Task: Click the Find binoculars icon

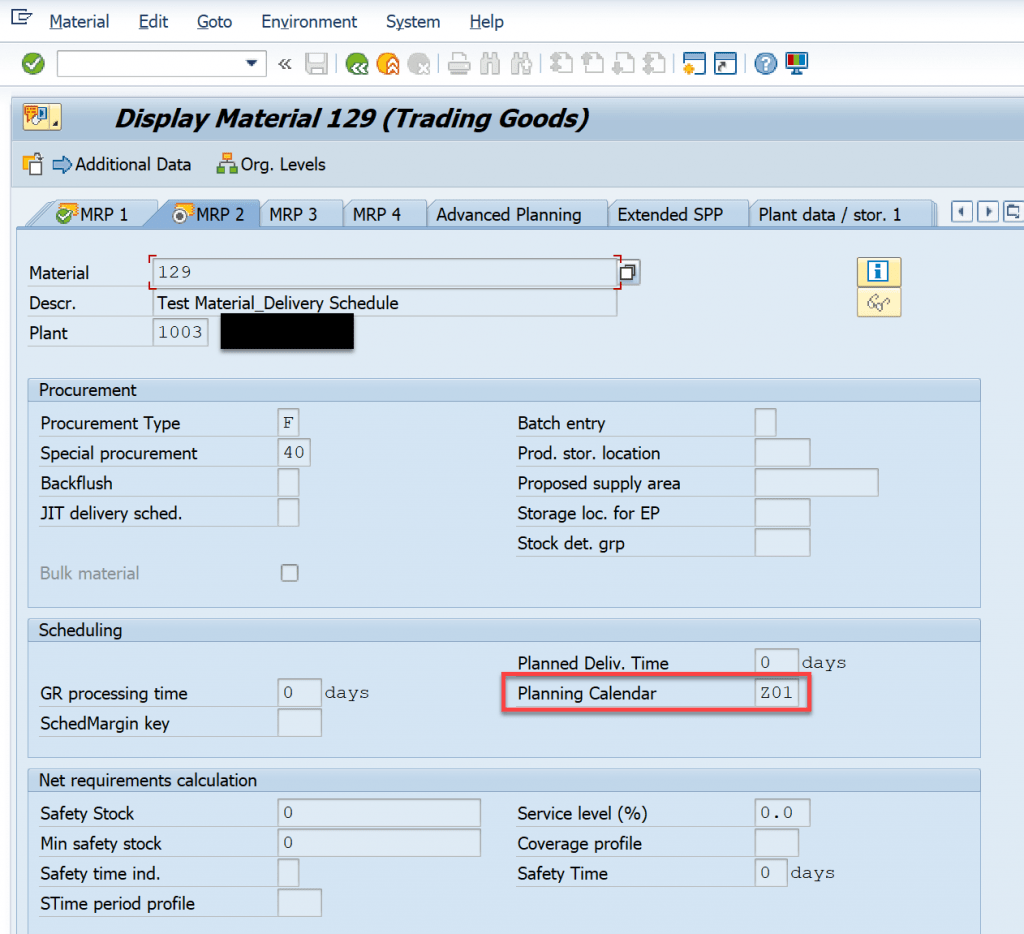Action: [490, 64]
